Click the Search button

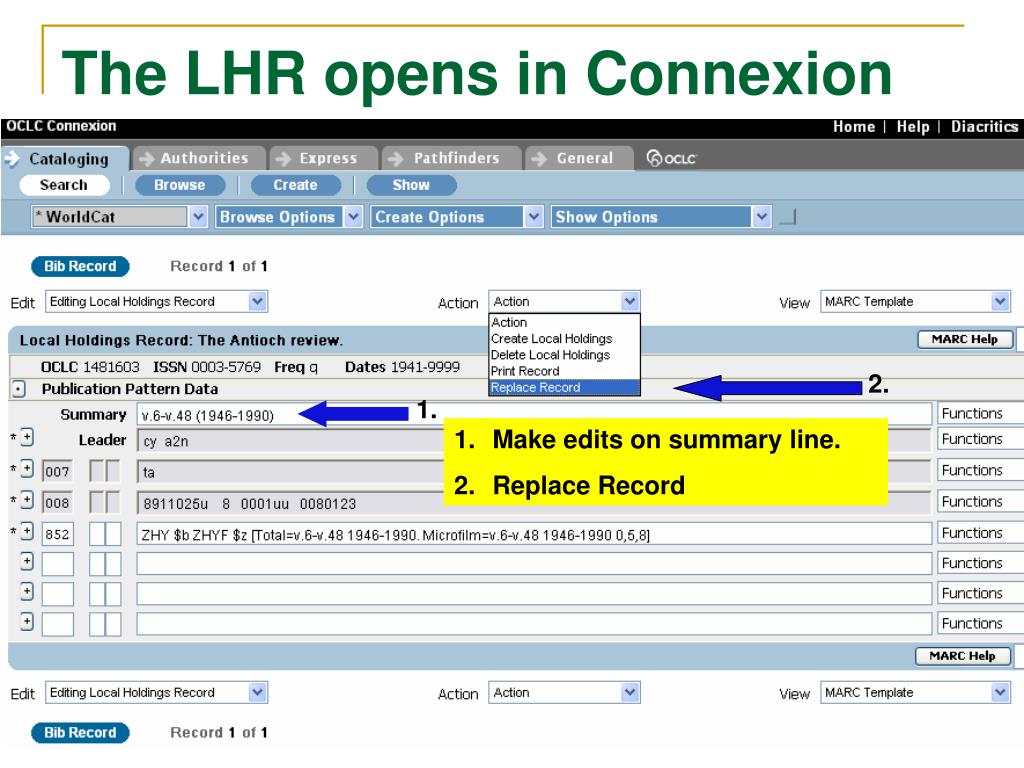point(63,185)
